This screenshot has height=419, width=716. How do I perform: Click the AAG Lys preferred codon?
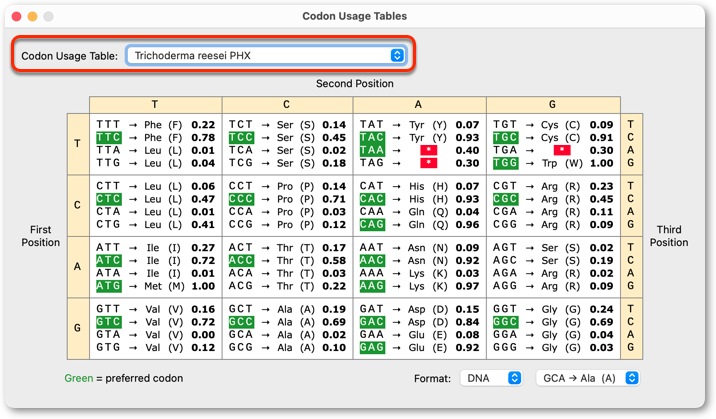(x=372, y=286)
